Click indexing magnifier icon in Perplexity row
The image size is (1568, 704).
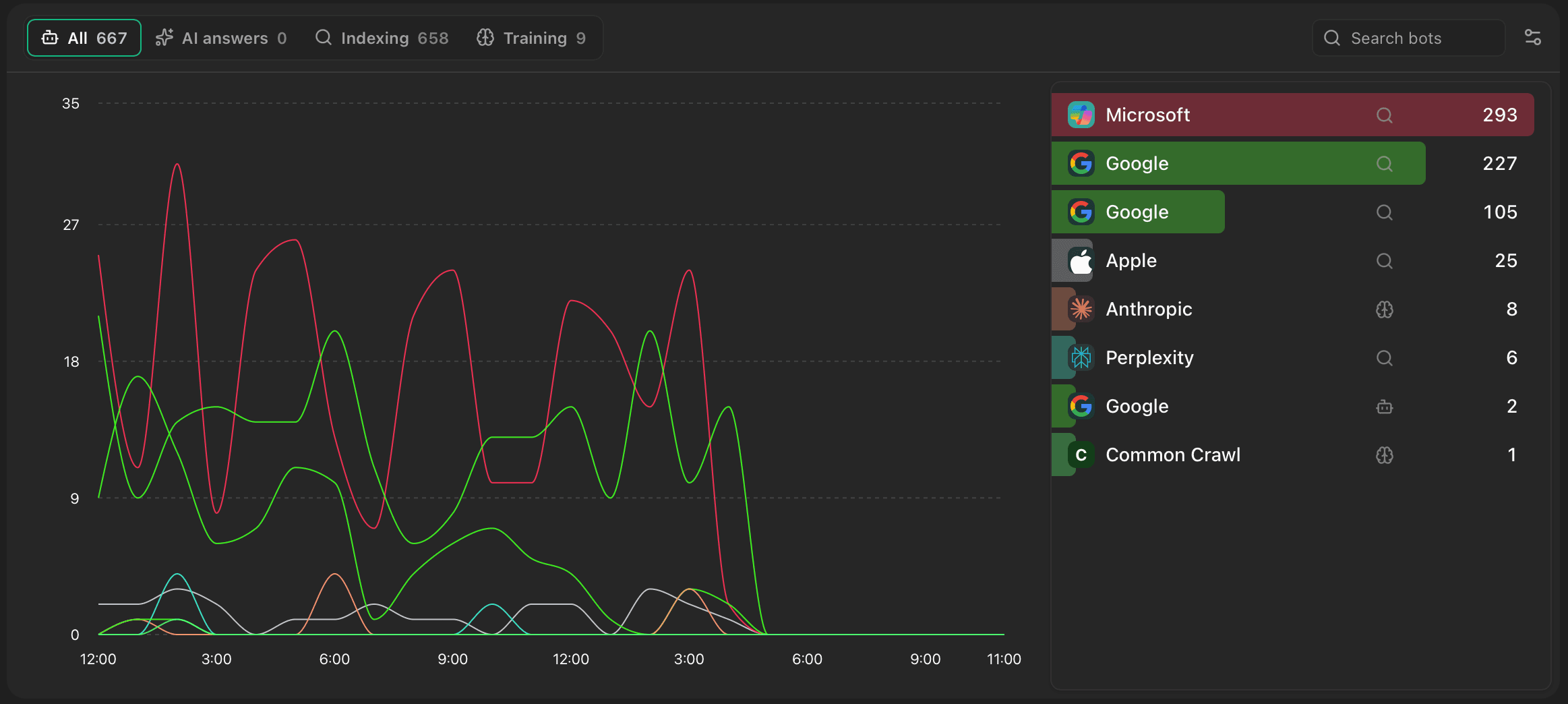pos(1385,358)
